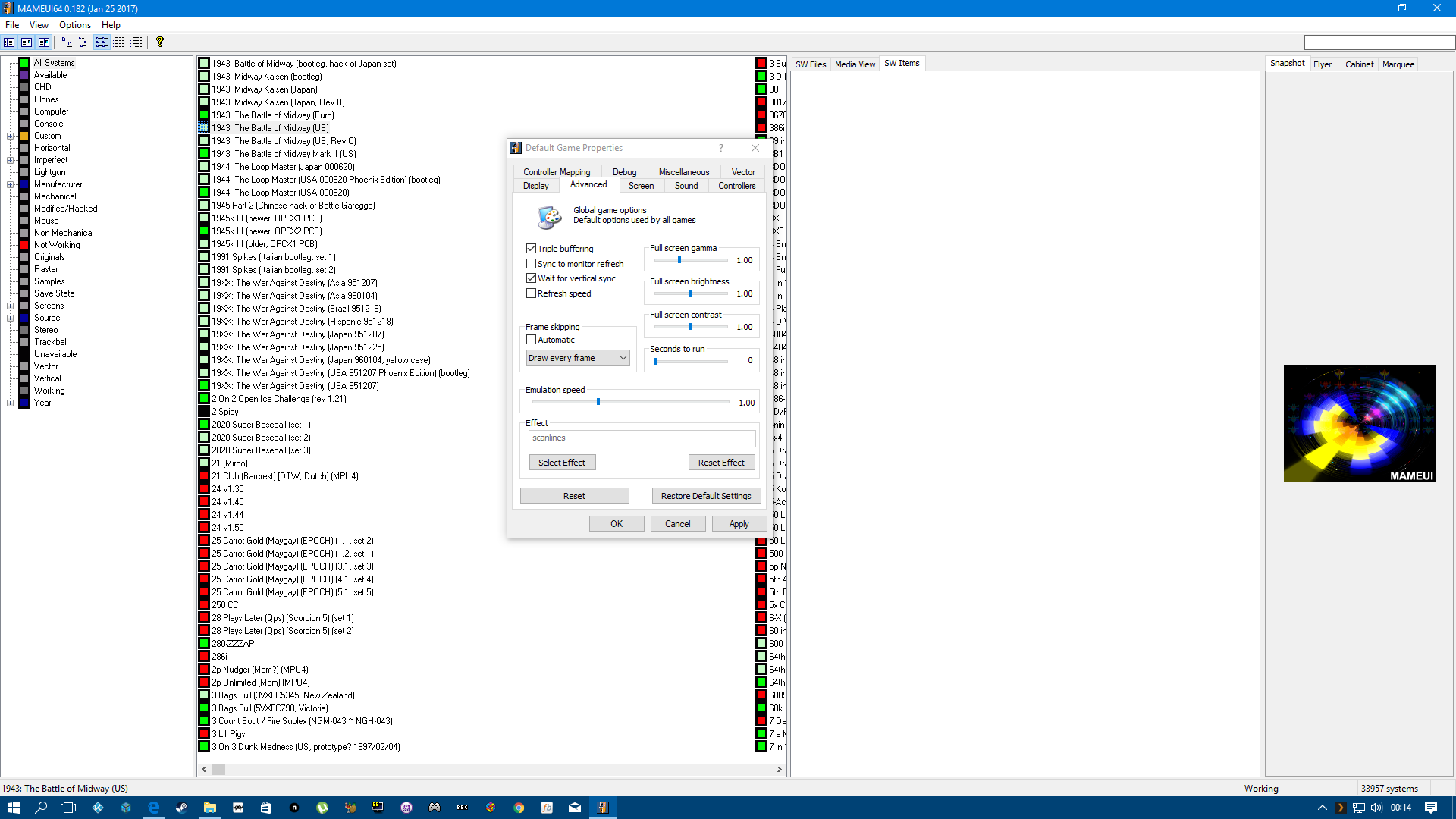Expand the Imperfect tree node
This screenshot has width=1456, height=819.
coord(10,160)
